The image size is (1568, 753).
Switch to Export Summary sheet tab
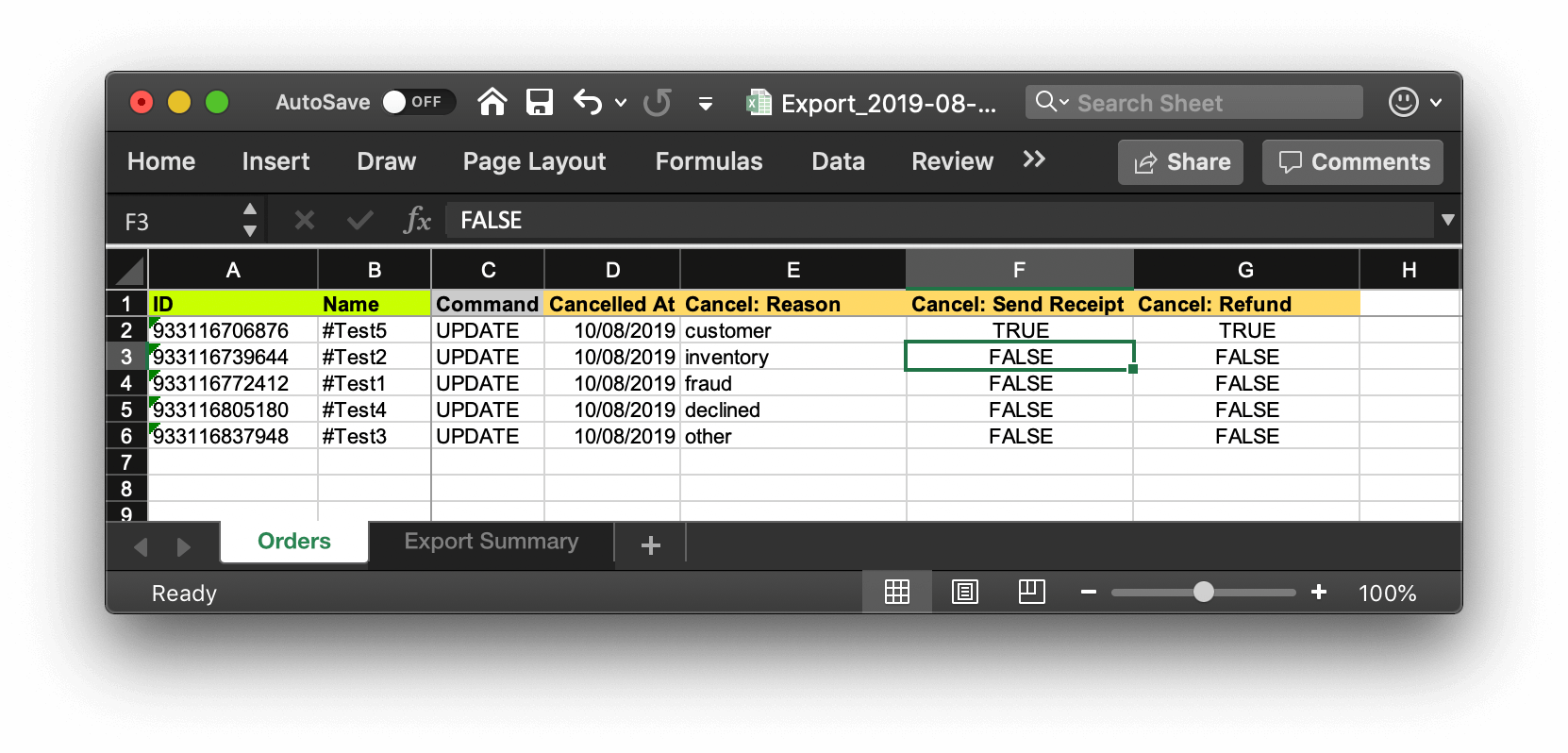pyautogui.click(x=491, y=542)
